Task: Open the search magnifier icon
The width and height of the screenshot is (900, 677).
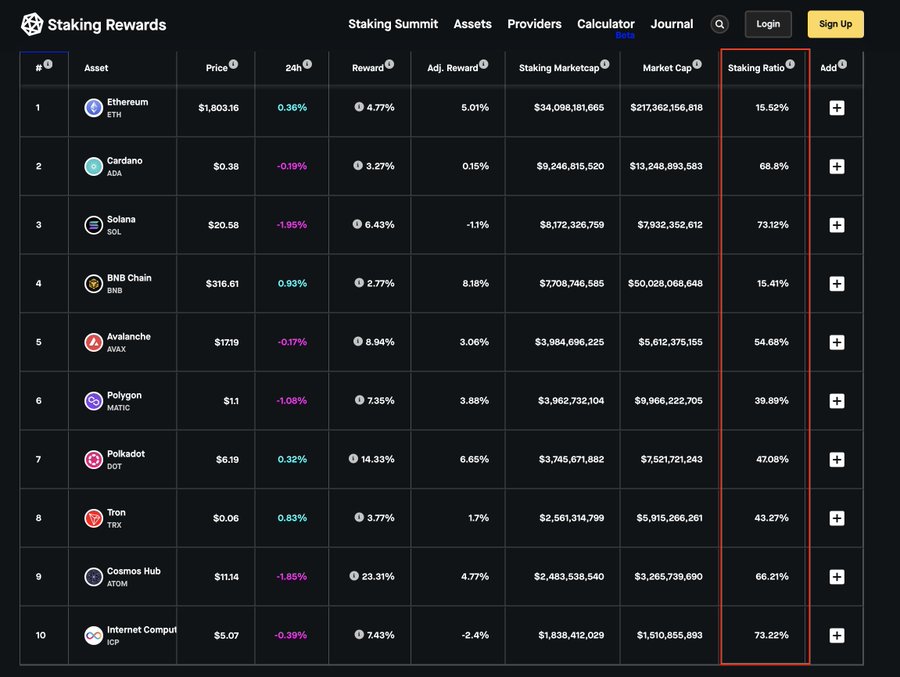Action: pyautogui.click(x=719, y=24)
